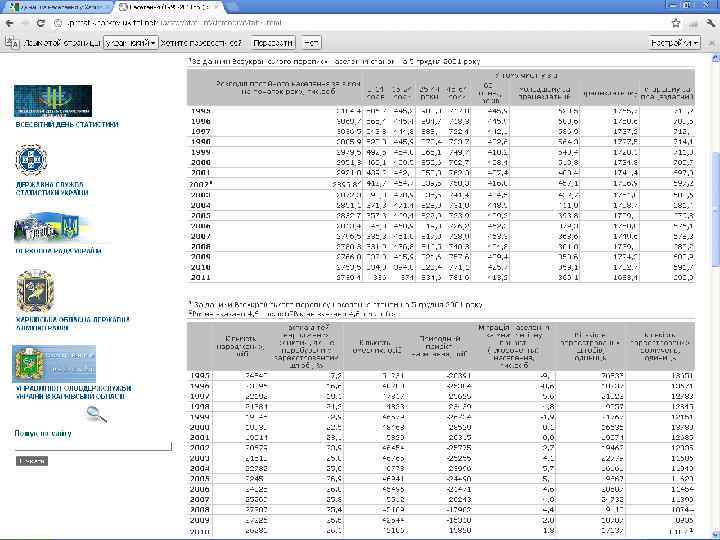Viewport: 720px width, 540px height.
Task: Click the Нет (No) button
Action: point(311,43)
